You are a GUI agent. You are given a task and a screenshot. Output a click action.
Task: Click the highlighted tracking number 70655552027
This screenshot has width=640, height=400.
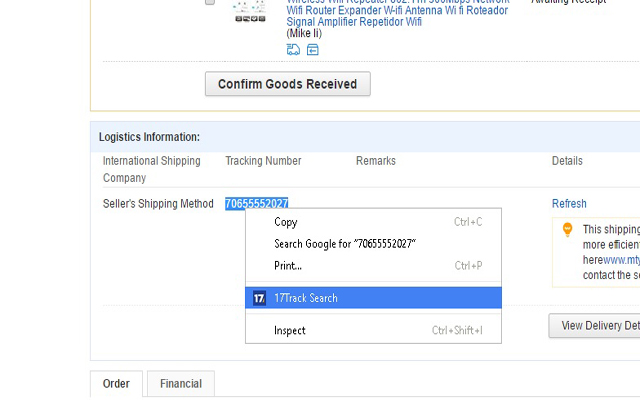[x=256, y=204]
